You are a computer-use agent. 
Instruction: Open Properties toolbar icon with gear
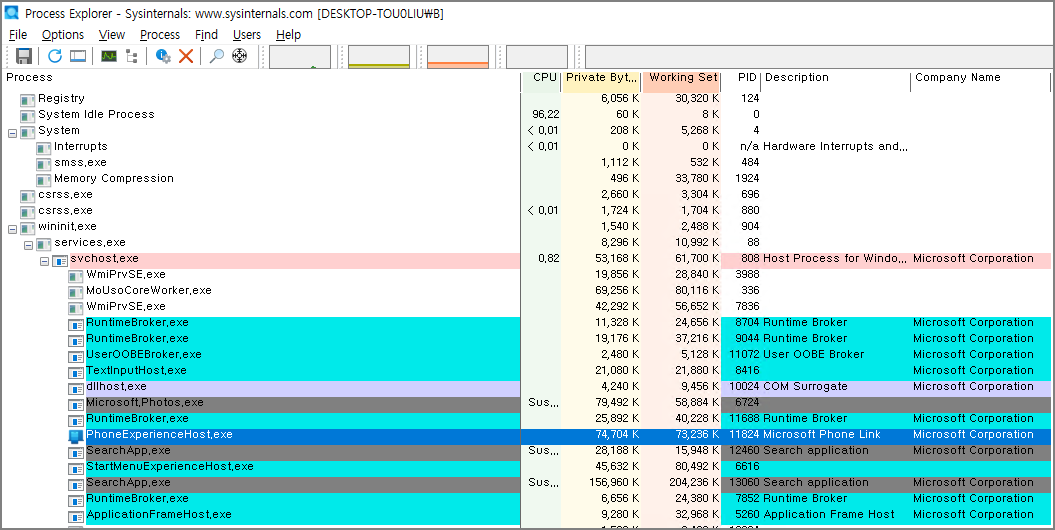[163, 56]
